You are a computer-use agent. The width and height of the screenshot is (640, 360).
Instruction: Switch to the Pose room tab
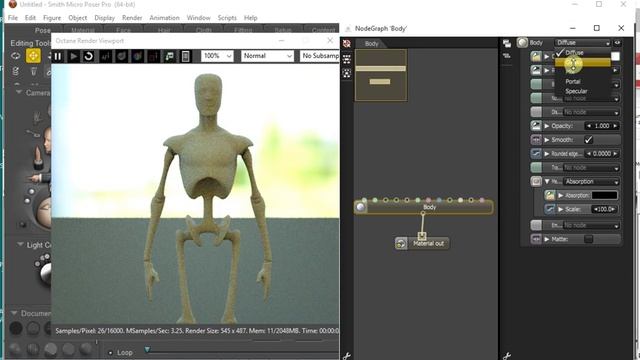point(42,30)
